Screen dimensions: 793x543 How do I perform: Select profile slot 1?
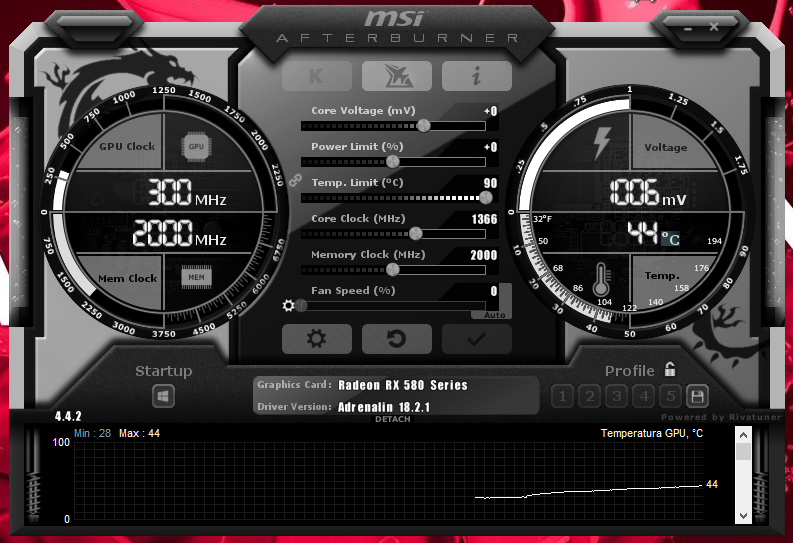(x=562, y=396)
